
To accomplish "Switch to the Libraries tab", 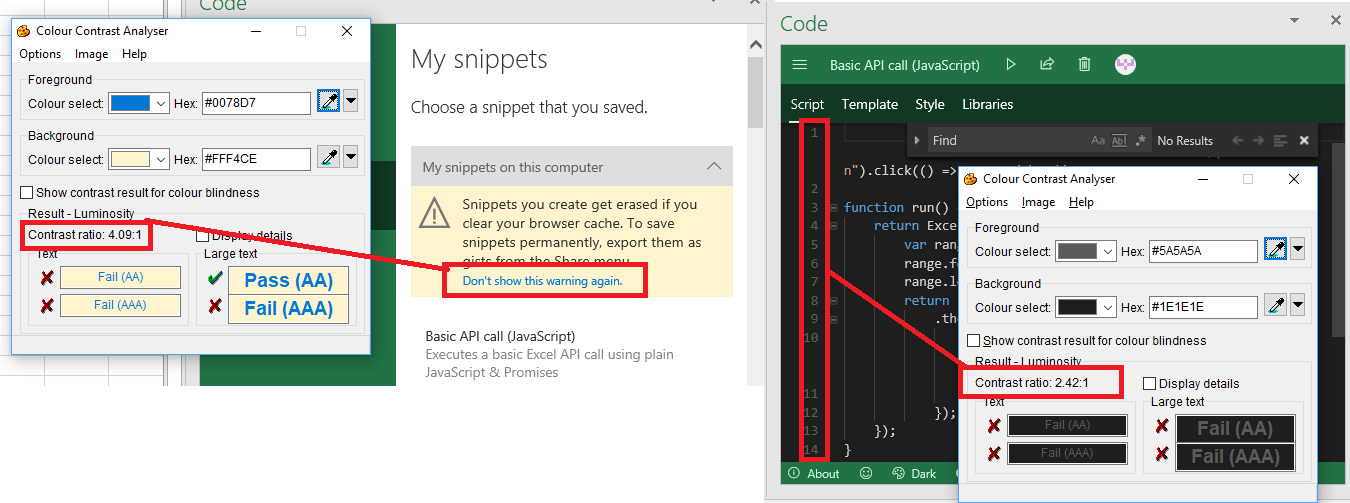I will [988, 104].
